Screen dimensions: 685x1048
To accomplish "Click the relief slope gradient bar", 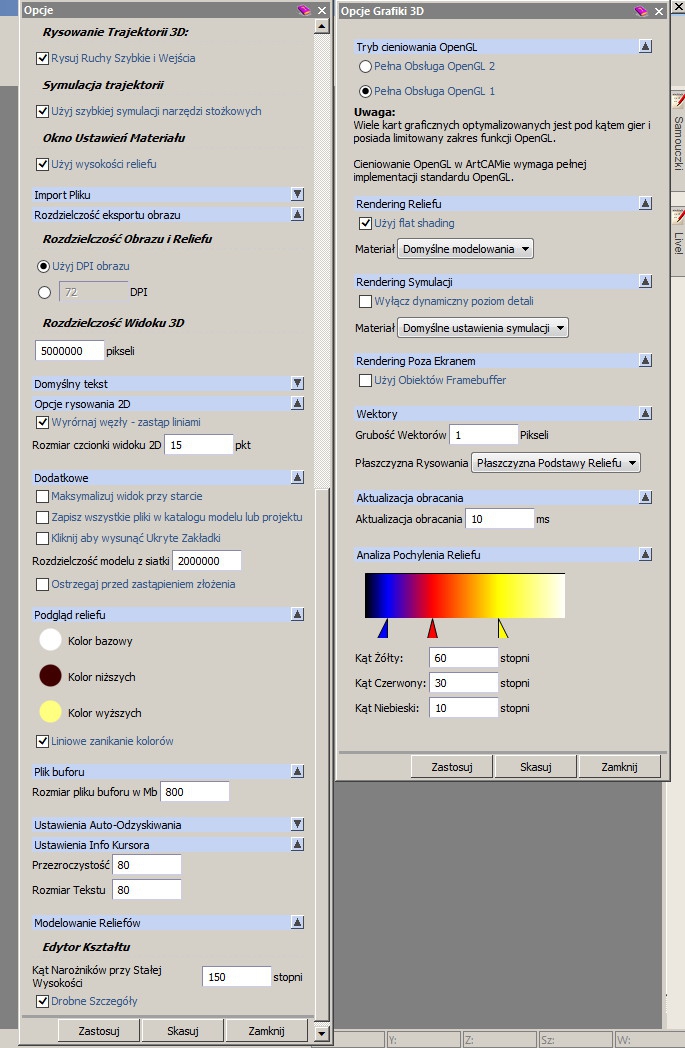I will 465,596.
